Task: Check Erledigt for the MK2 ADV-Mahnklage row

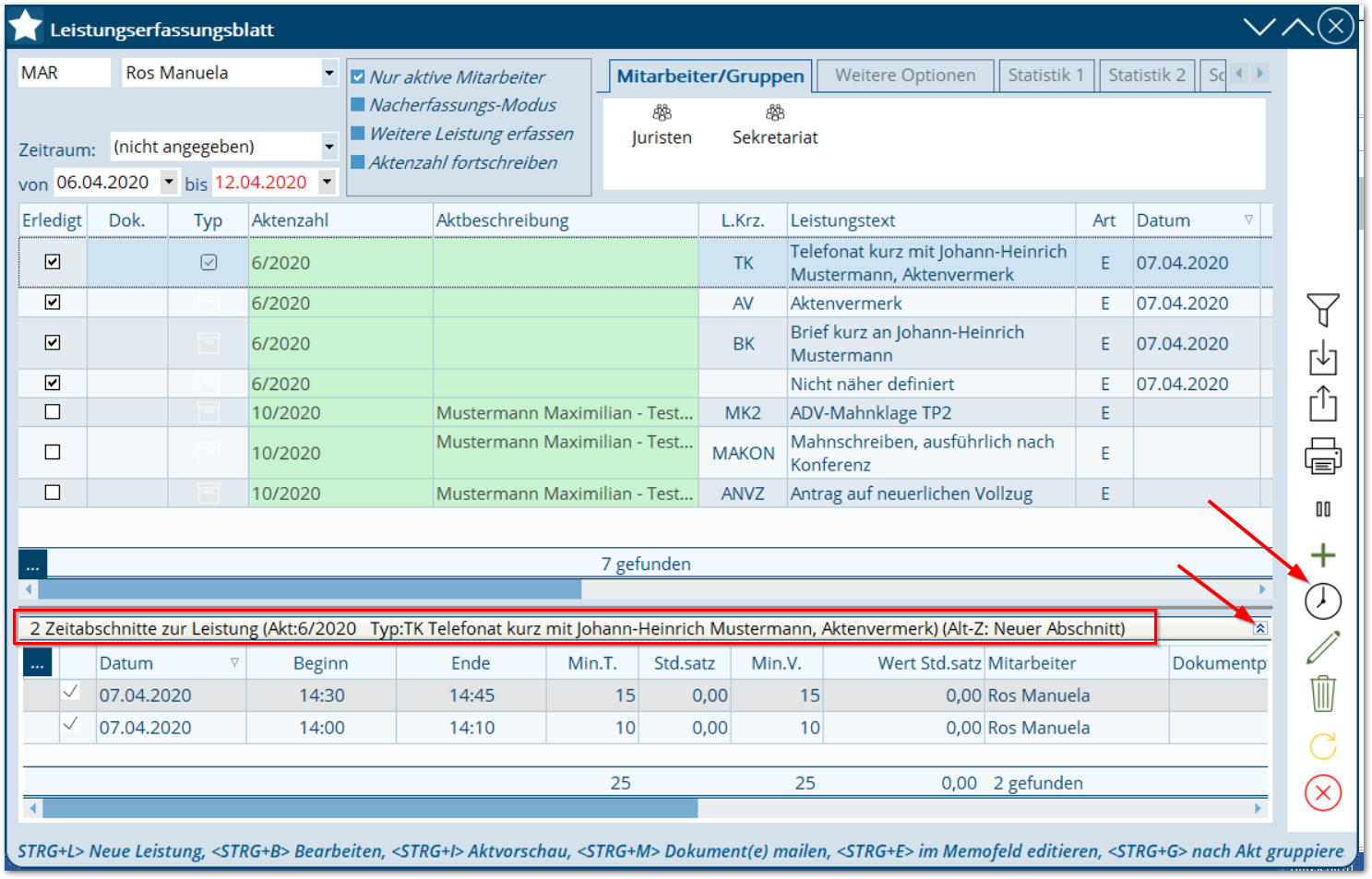Action: (x=53, y=412)
